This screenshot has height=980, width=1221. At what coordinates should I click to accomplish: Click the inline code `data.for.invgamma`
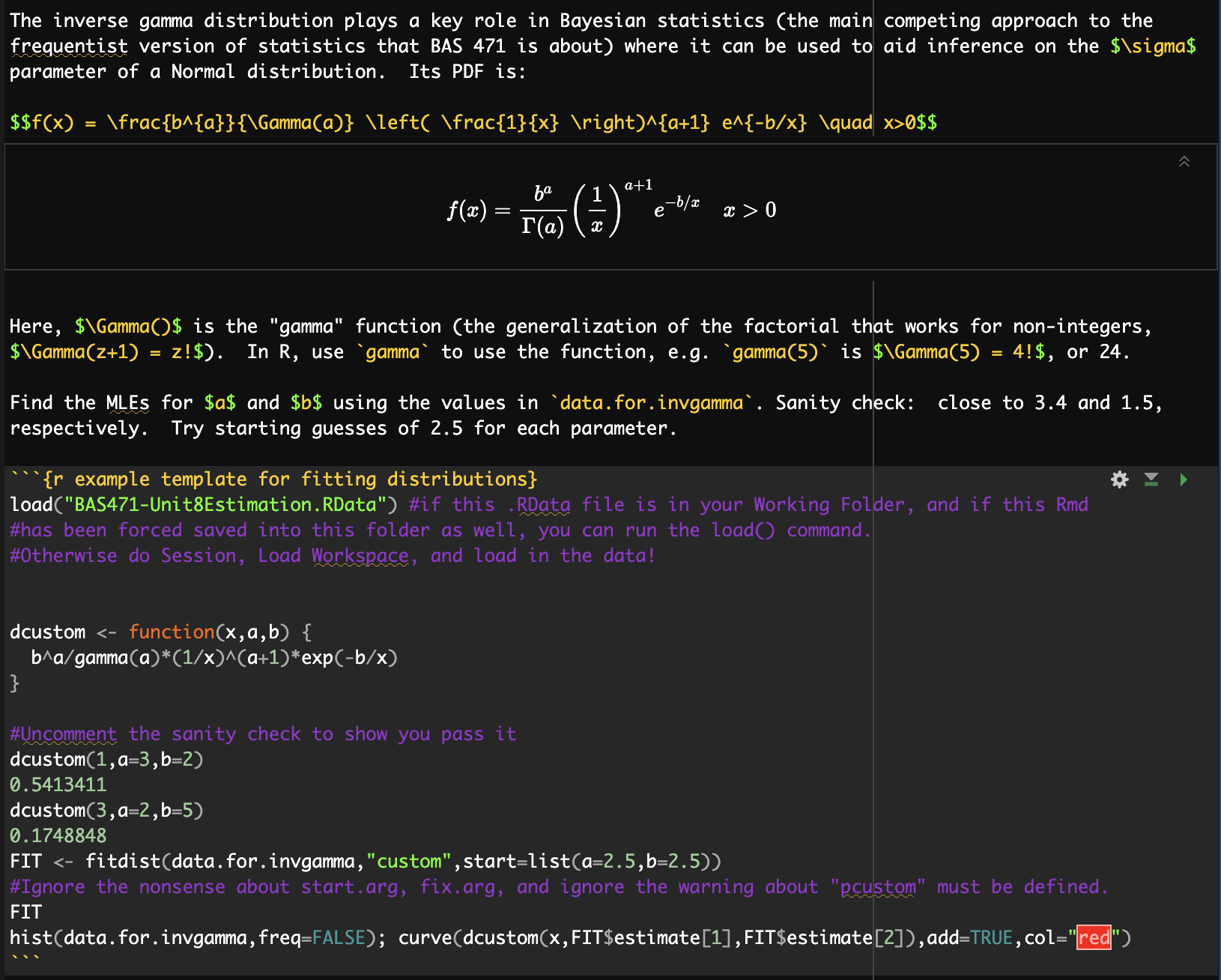pyautogui.click(x=651, y=402)
